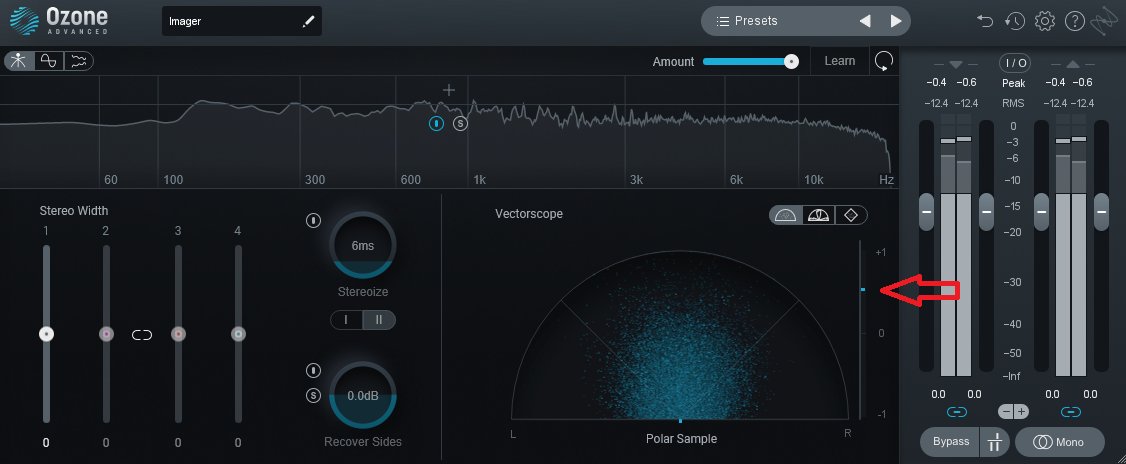Click the circular reset icon beside Learn
The width and height of the screenshot is (1126, 464).
point(883,61)
